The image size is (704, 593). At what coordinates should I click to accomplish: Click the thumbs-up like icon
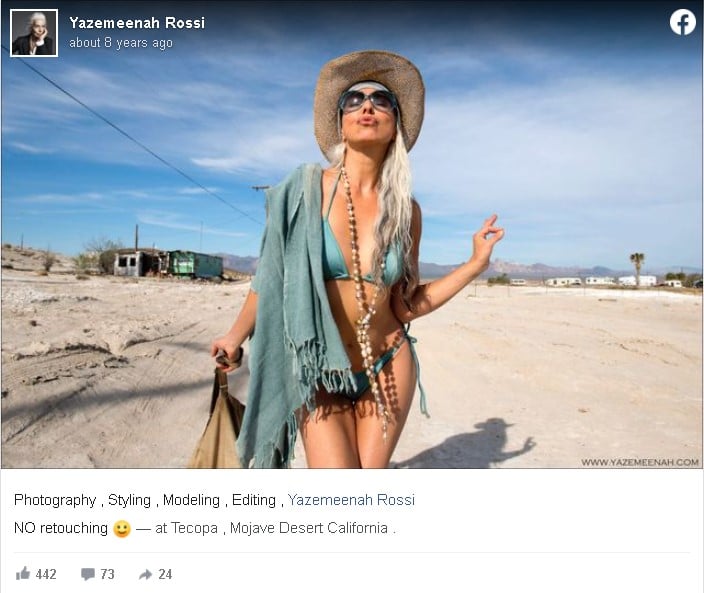23,573
